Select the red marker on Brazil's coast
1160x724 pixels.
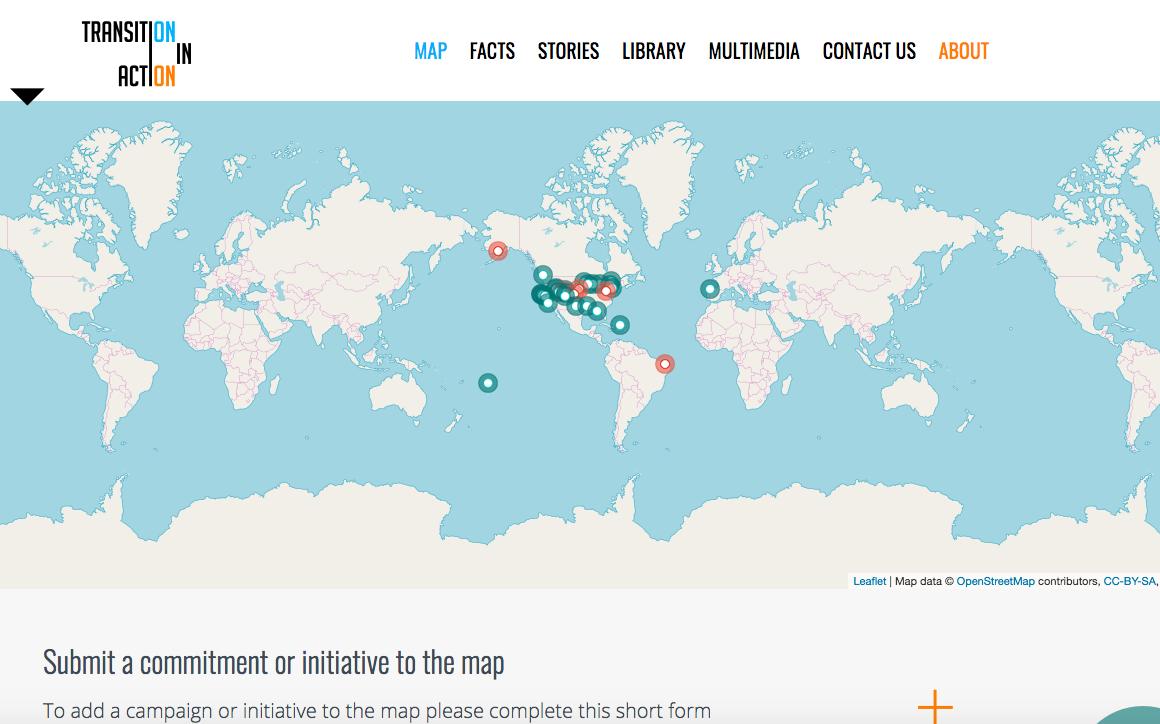[665, 364]
